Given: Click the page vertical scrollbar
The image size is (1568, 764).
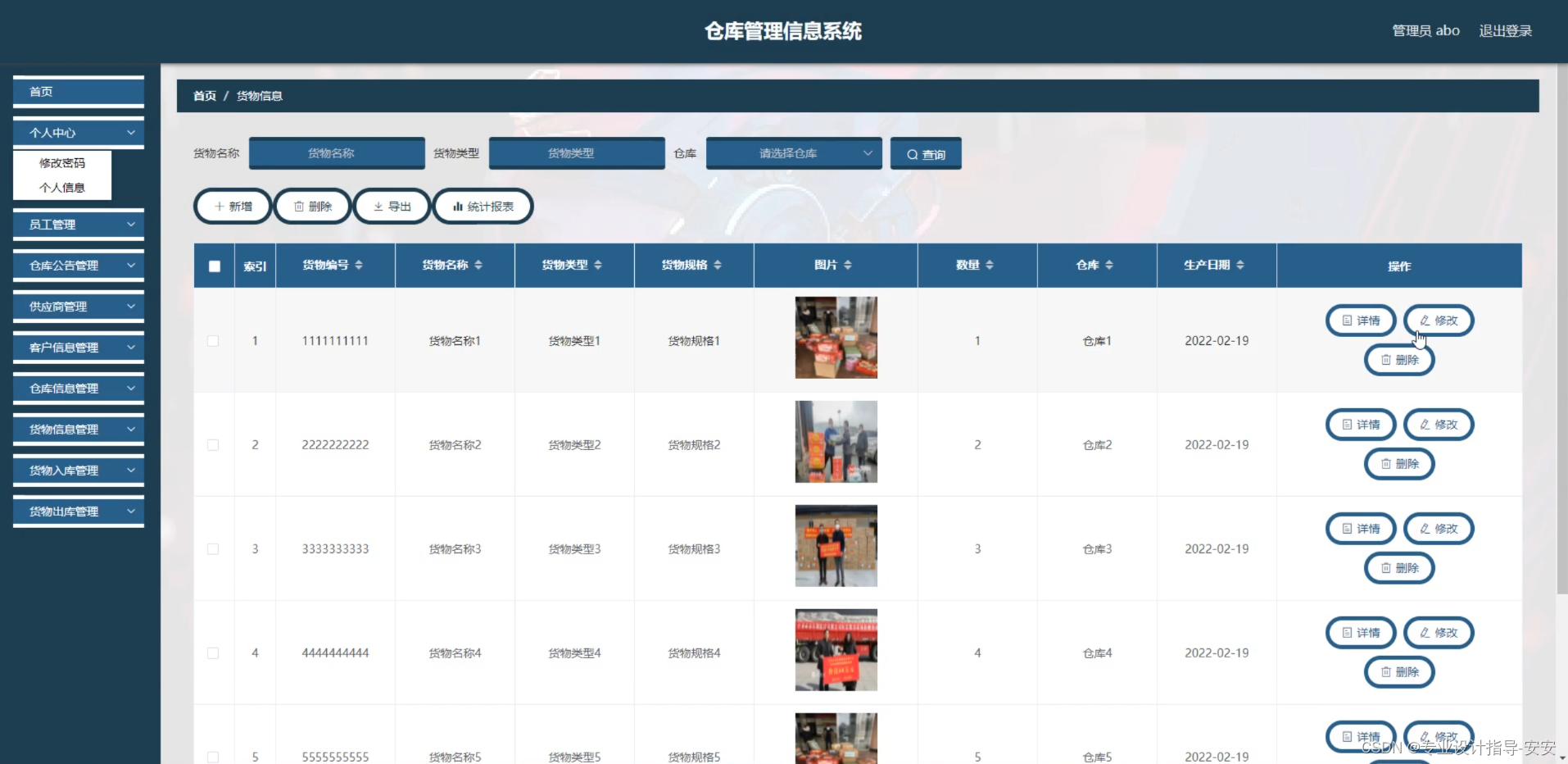Looking at the screenshot, I should pos(1561,328).
